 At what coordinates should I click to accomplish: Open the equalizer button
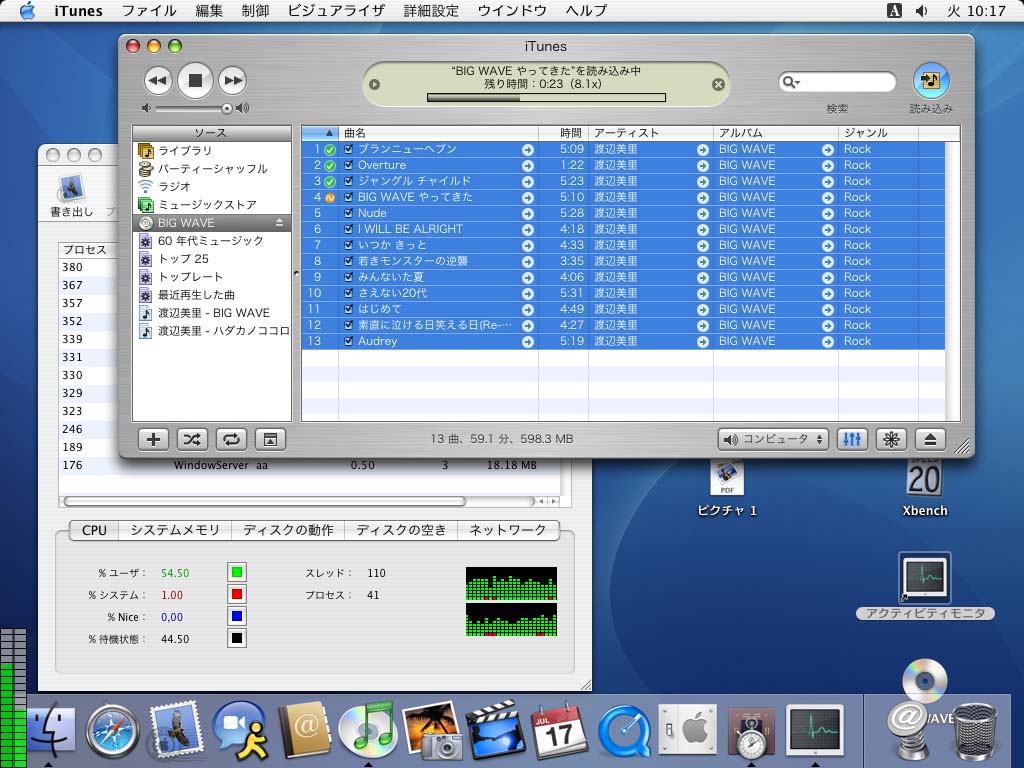point(852,440)
